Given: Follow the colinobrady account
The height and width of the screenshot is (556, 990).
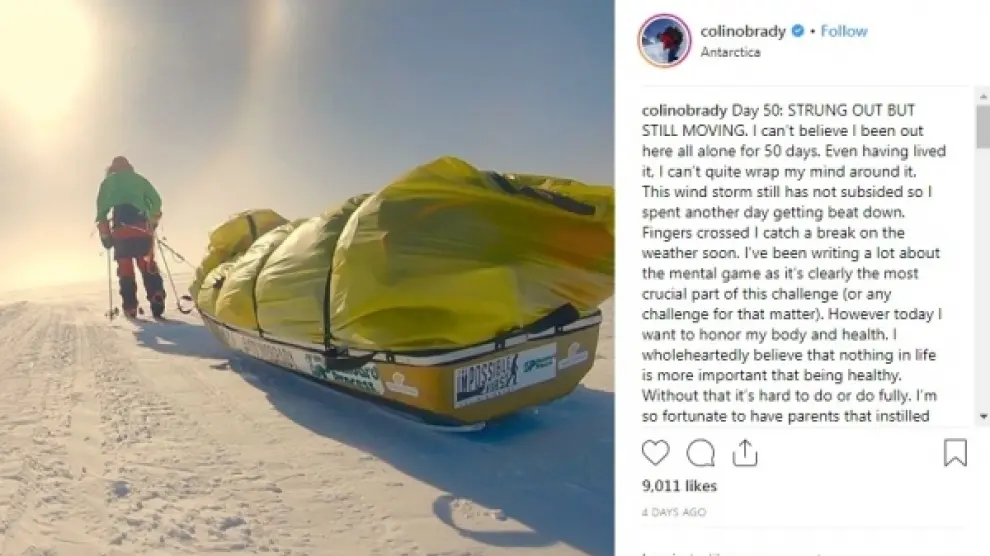Looking at the screenshot, I should click(x=844, y=31).
